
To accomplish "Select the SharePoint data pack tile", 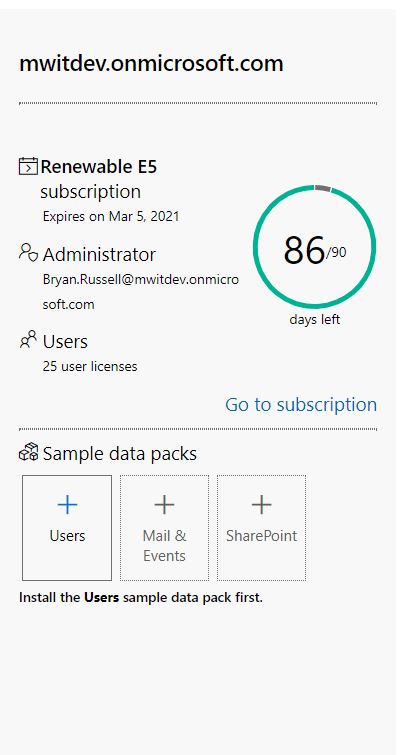I will [x=261, y=528].
